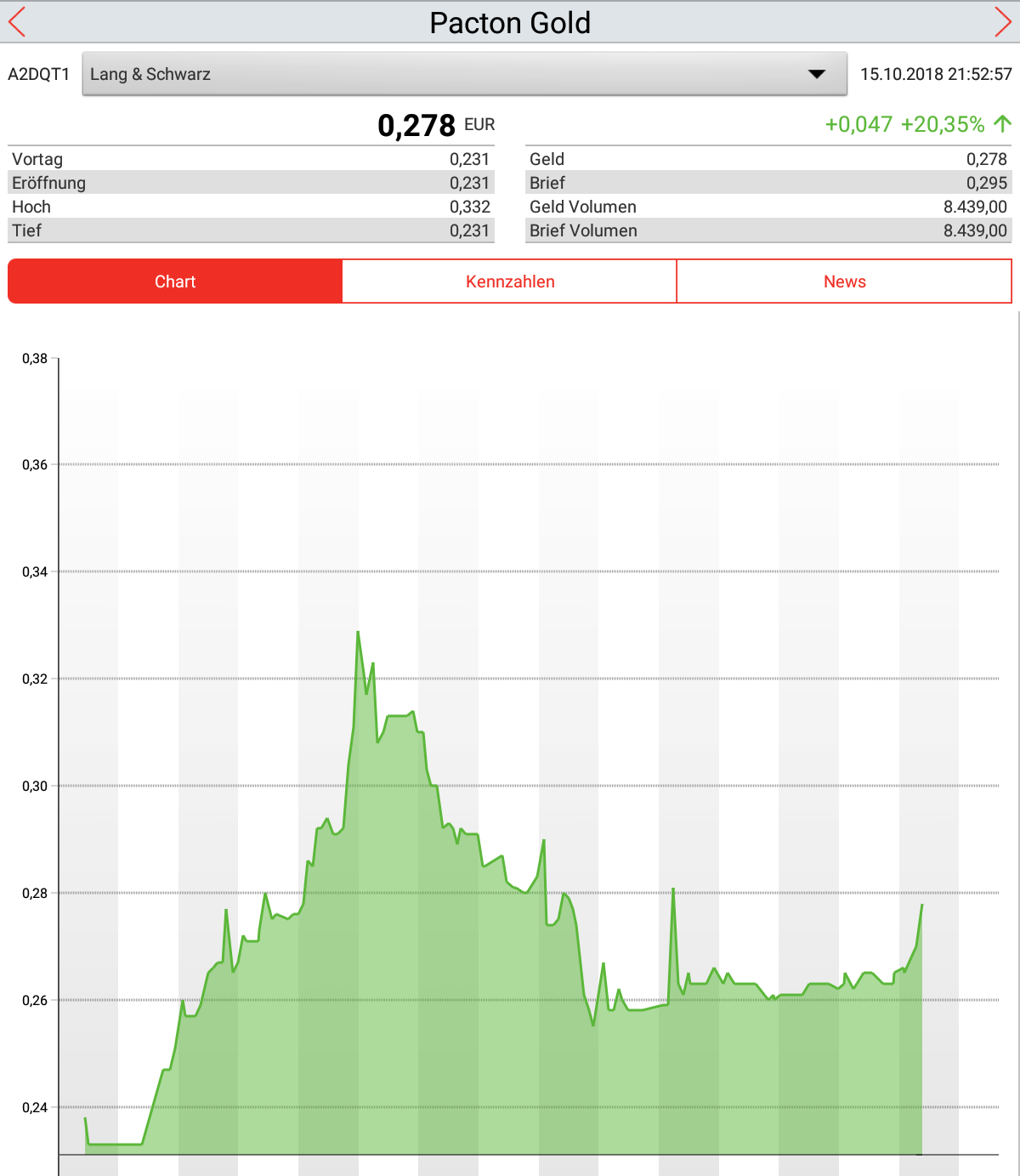Click the green upward trend arrow
Image resolution: width=1020 pixels, height=1176 pixels.
coord(1002,124)
